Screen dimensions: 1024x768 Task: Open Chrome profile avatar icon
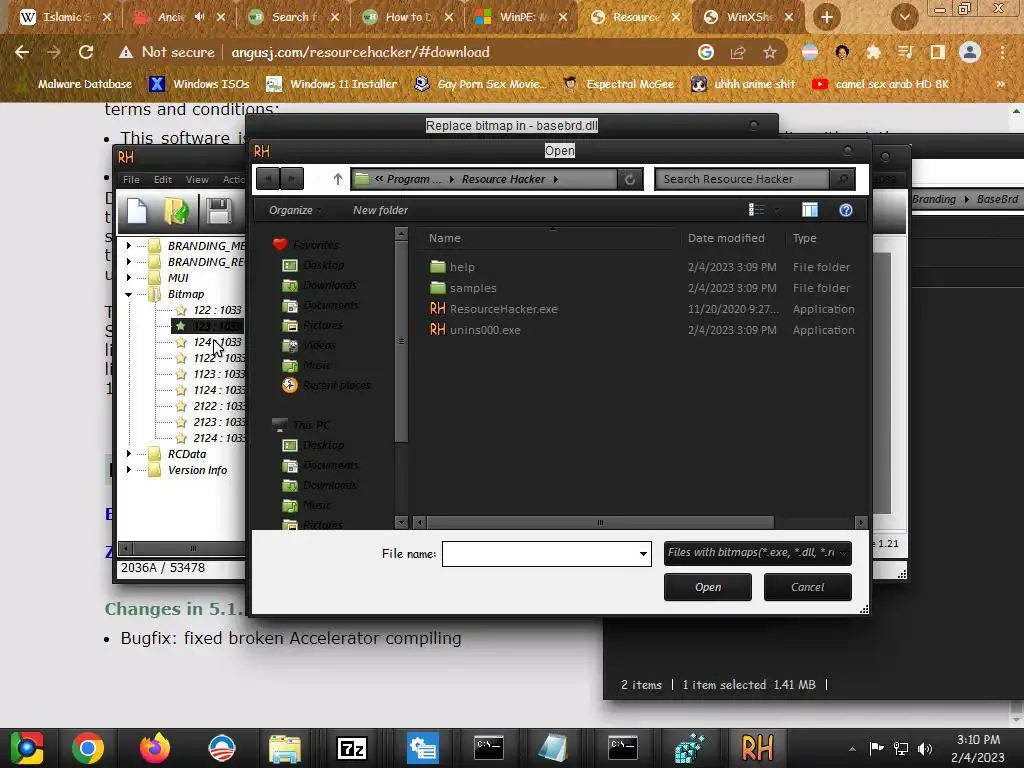point(970,52)
